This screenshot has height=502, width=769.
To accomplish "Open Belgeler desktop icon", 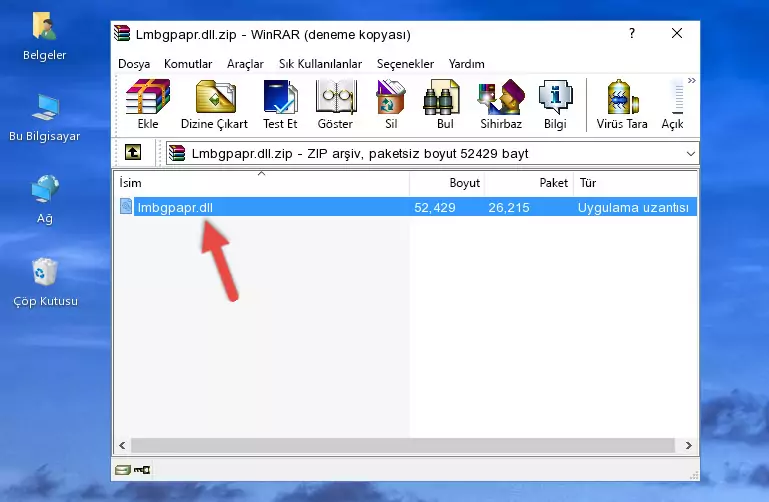I will [44, 36].
